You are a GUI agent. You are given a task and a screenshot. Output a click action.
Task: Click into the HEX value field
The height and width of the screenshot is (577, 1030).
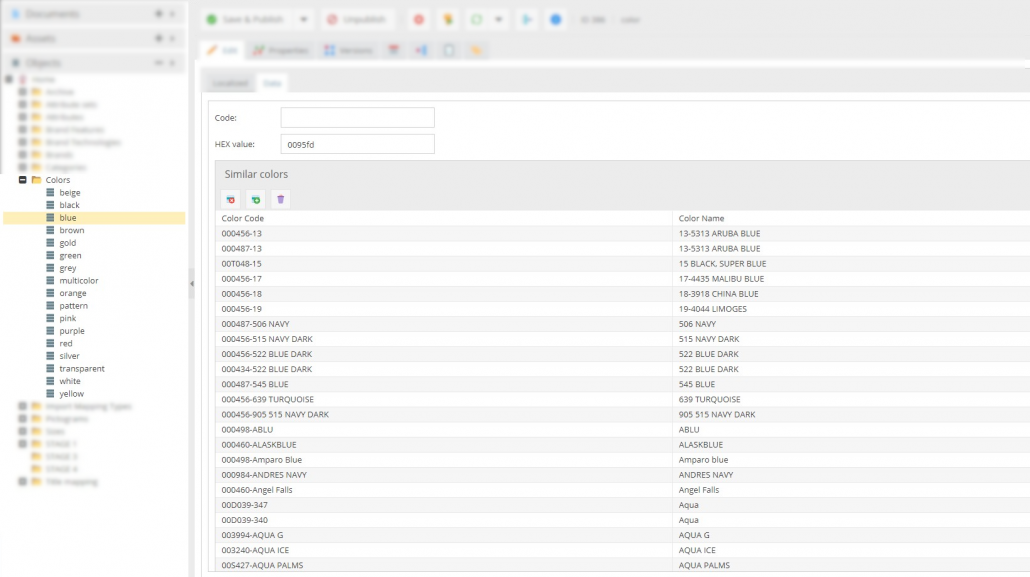(357, 144)
